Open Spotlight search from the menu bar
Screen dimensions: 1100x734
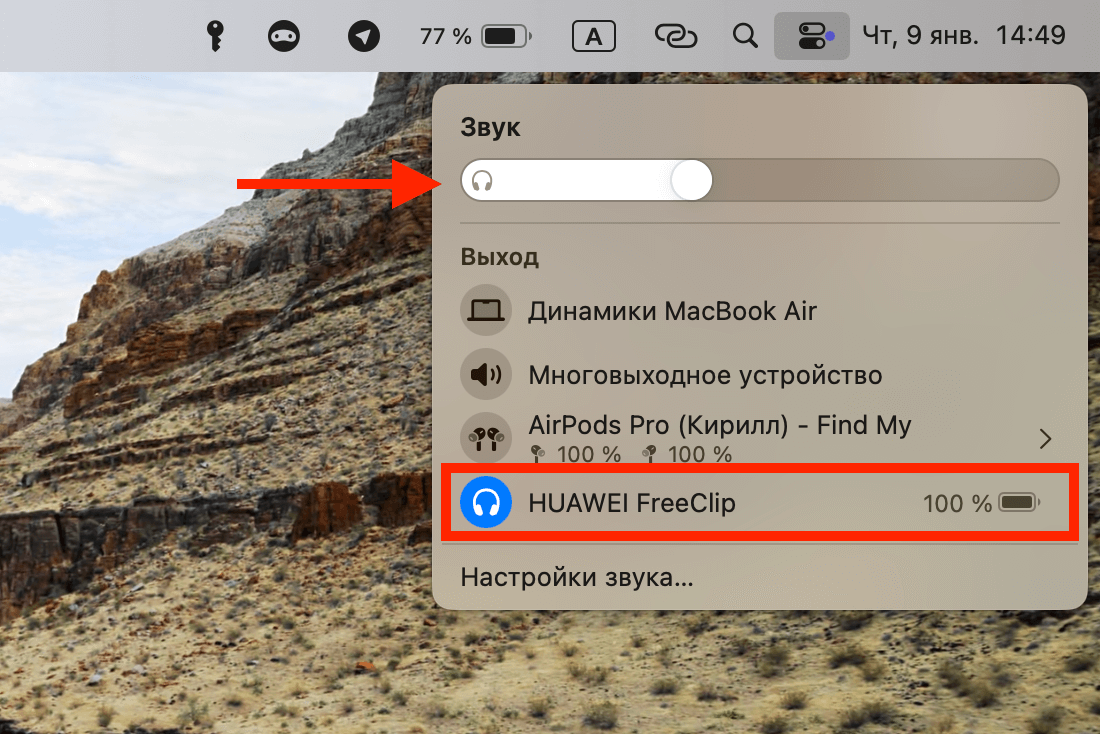click(x=745, y=35)
